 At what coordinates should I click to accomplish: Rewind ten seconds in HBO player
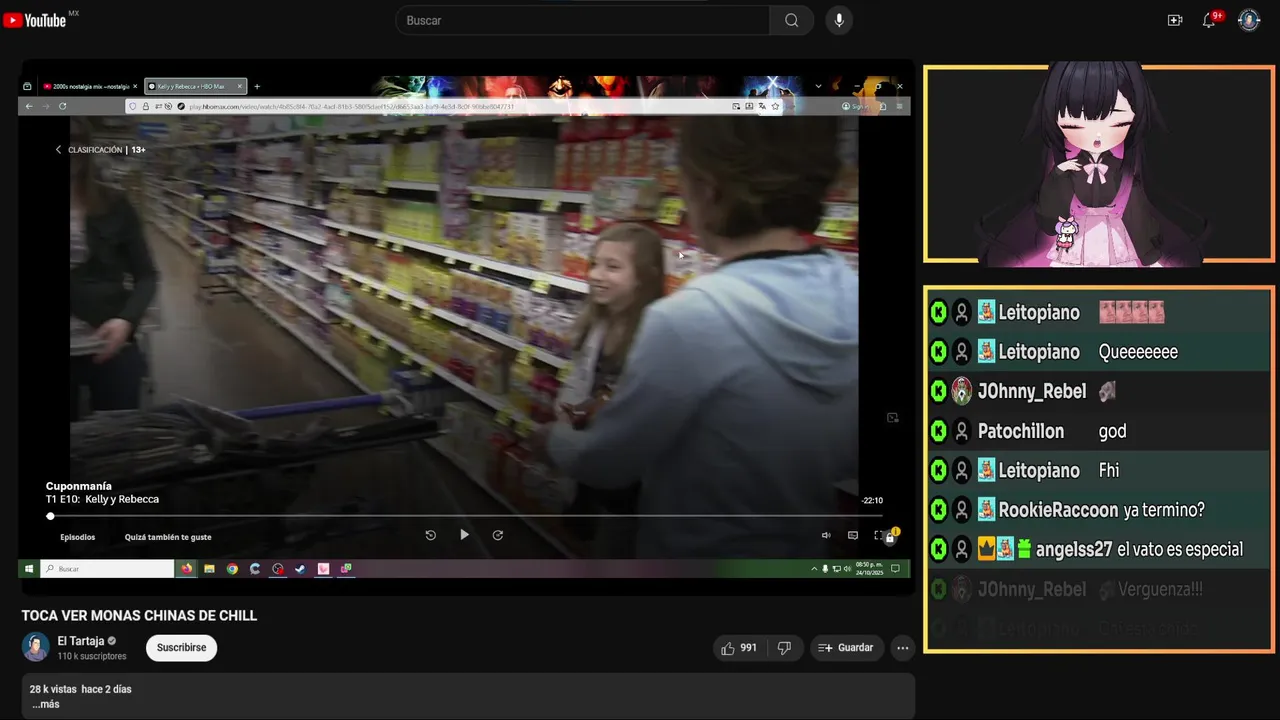point(431,535)
